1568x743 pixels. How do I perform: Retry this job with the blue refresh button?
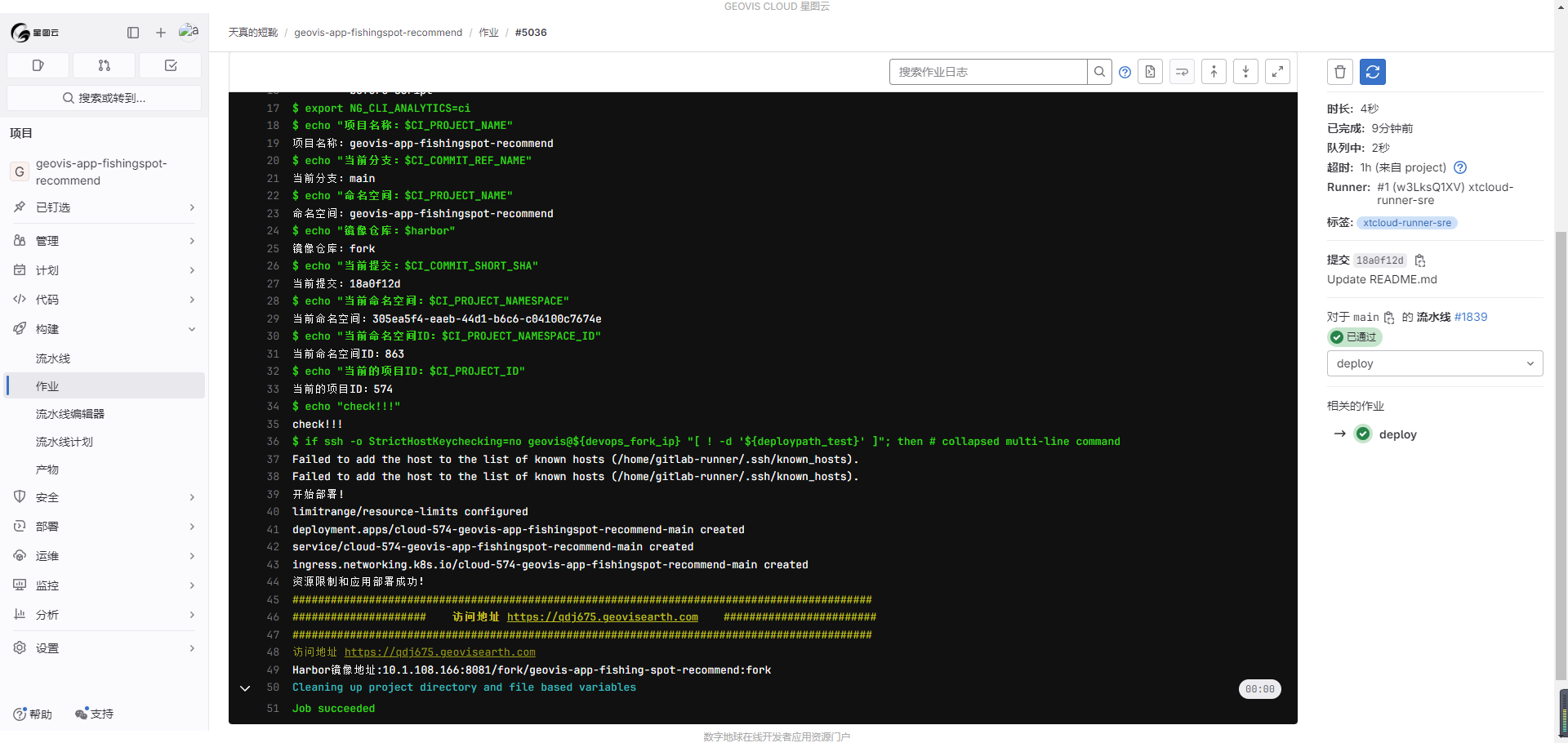coord(1373,72)
